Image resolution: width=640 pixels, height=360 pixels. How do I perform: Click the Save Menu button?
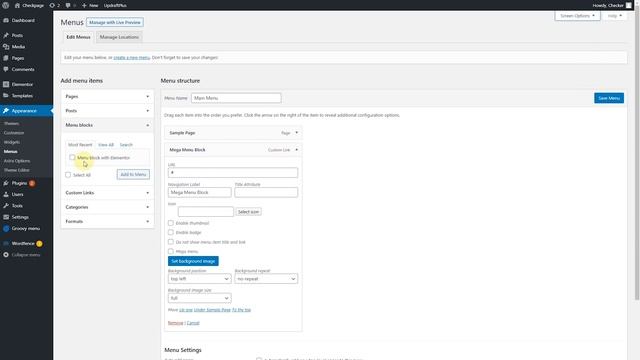(x=609, y=98)
